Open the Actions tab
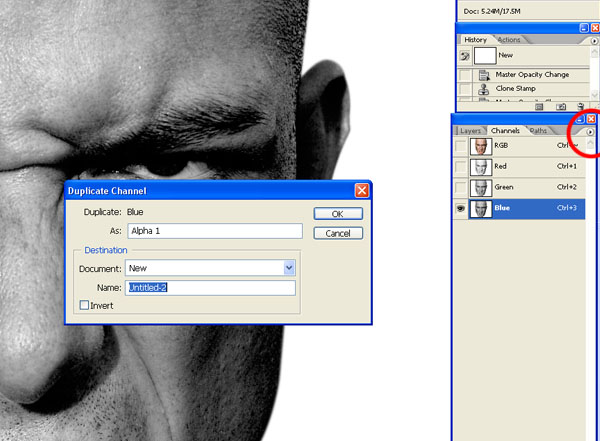The width and height of the screenshot is (600, 441). [x=508, y=40]
